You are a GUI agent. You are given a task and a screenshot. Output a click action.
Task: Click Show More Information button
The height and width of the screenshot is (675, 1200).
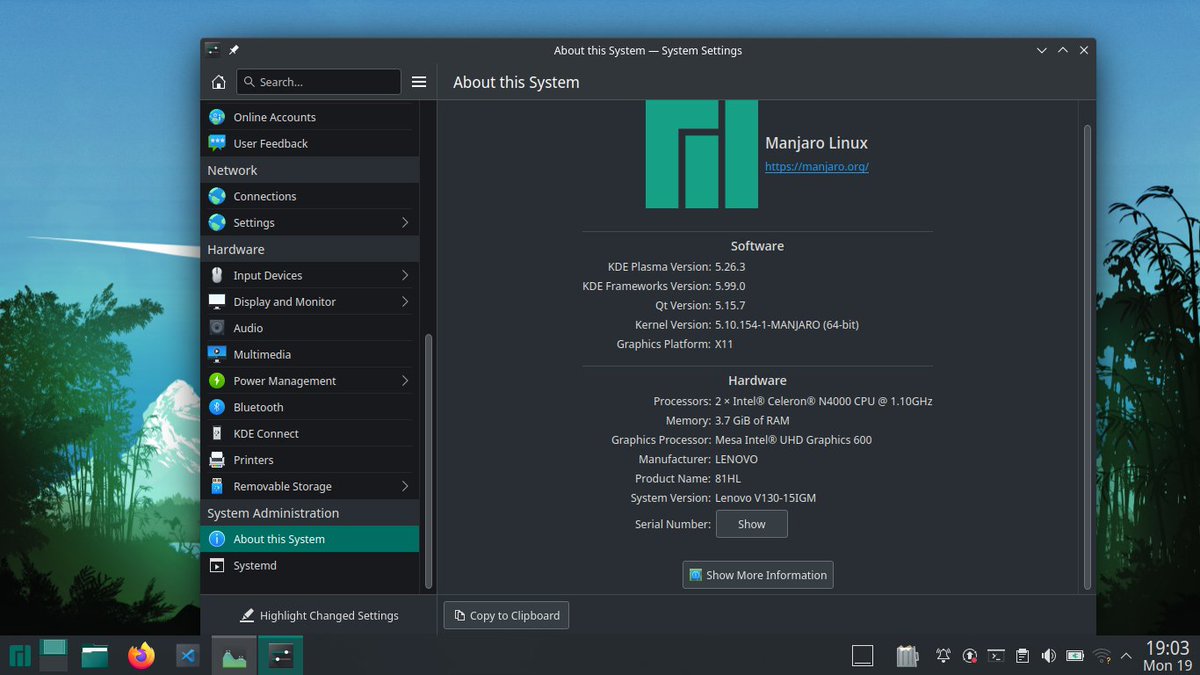(757, 575)
